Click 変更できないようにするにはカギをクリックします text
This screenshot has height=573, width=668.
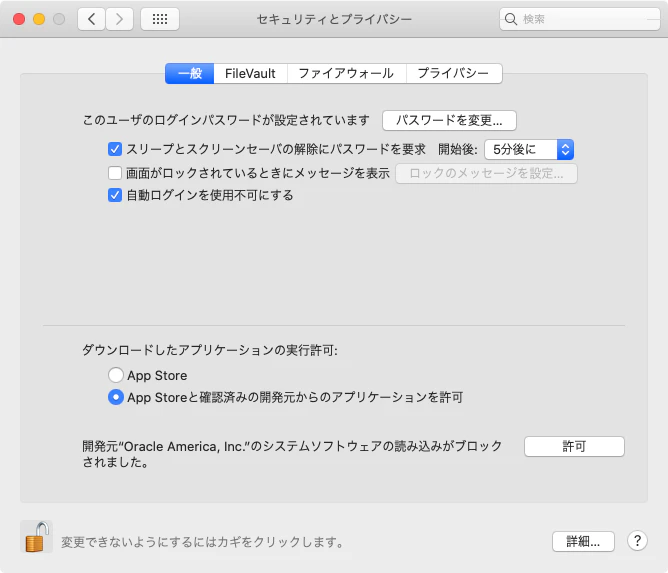[203, 542]
